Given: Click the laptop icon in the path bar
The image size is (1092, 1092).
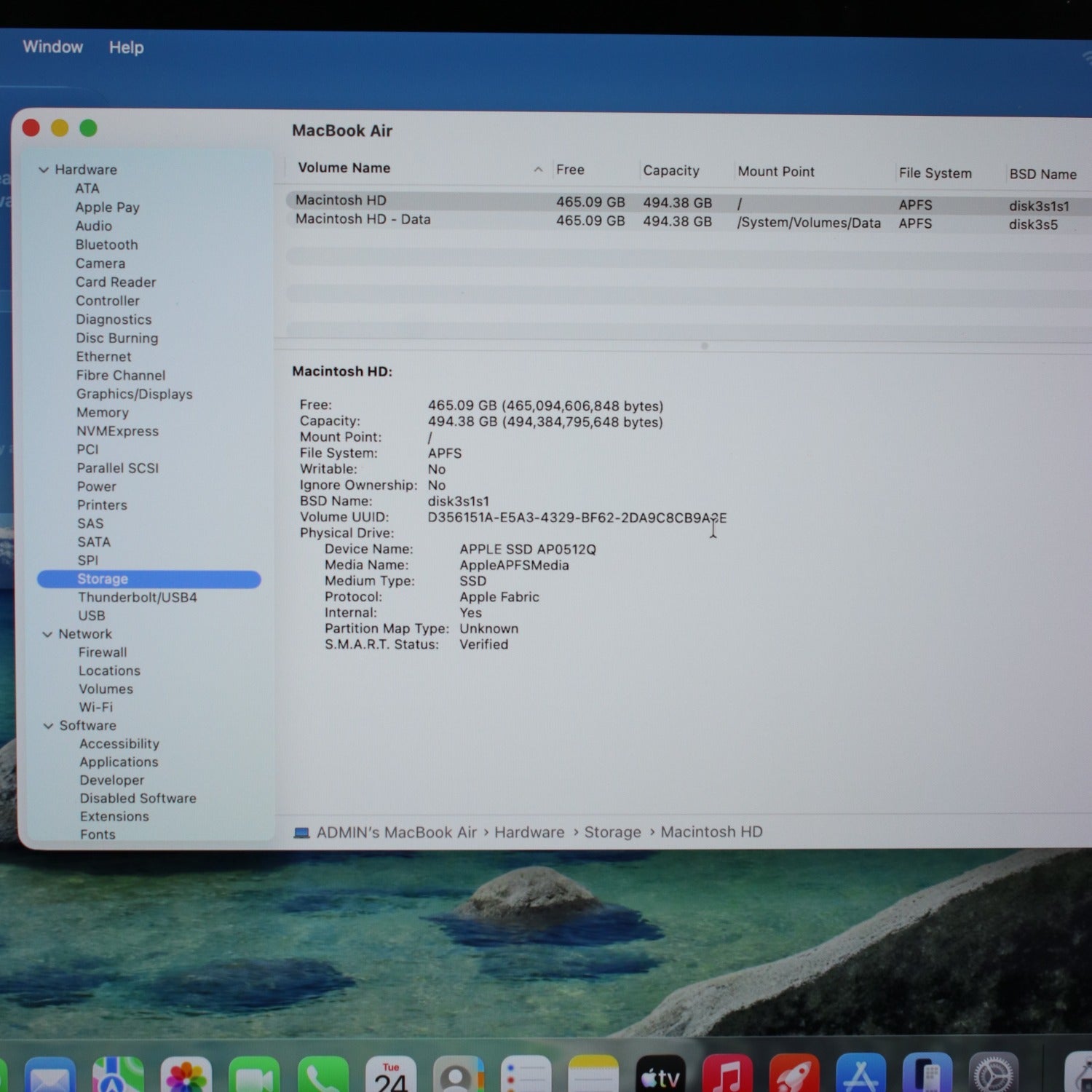Looking at the screenshot, I should point(301,833).
